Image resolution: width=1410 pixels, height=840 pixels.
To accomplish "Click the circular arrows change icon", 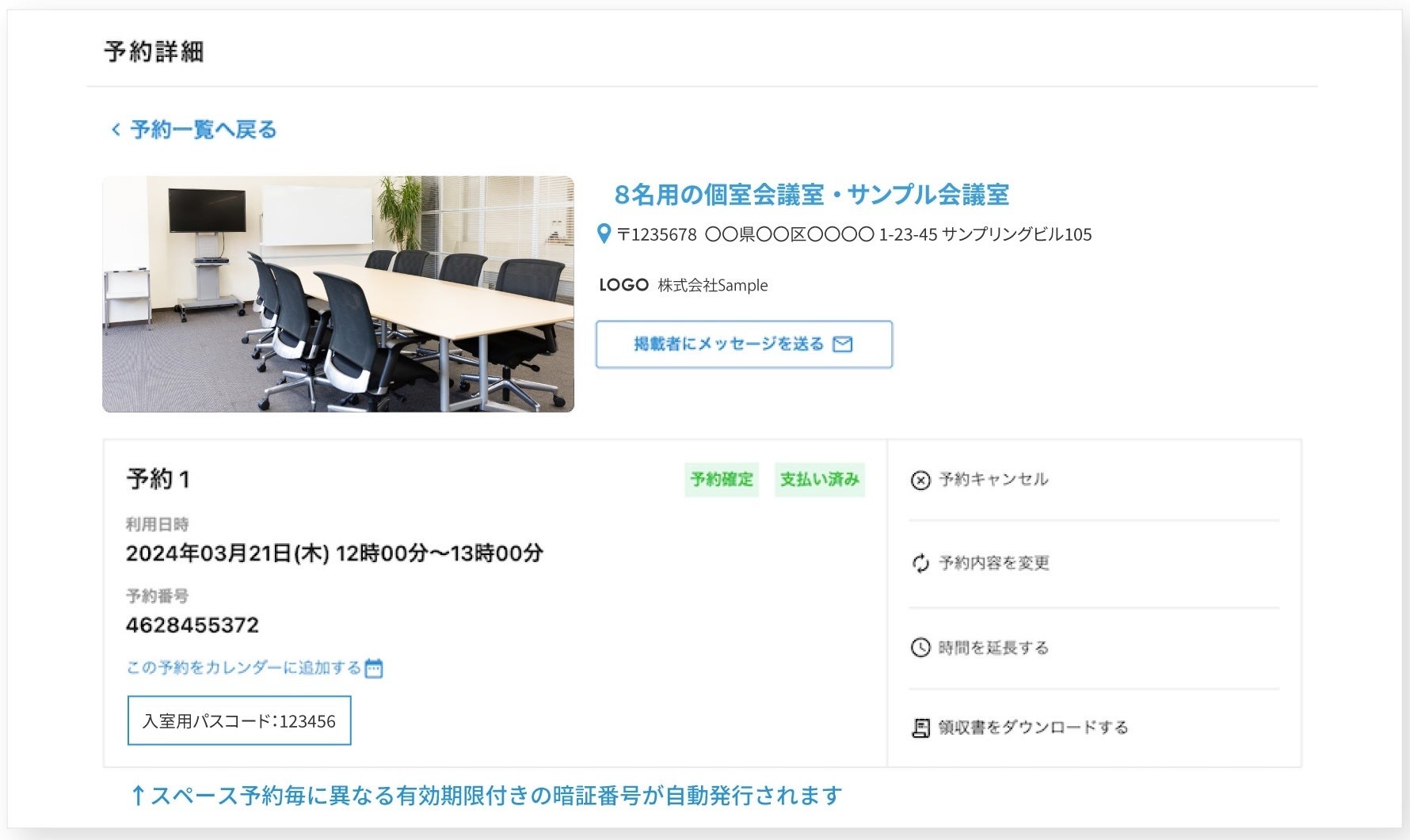I will (920, 564).
